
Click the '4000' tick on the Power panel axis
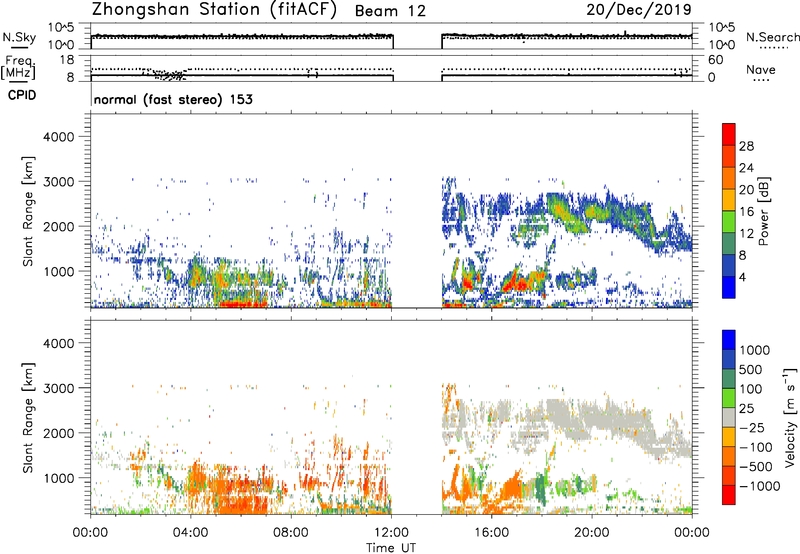coord(58,137)
